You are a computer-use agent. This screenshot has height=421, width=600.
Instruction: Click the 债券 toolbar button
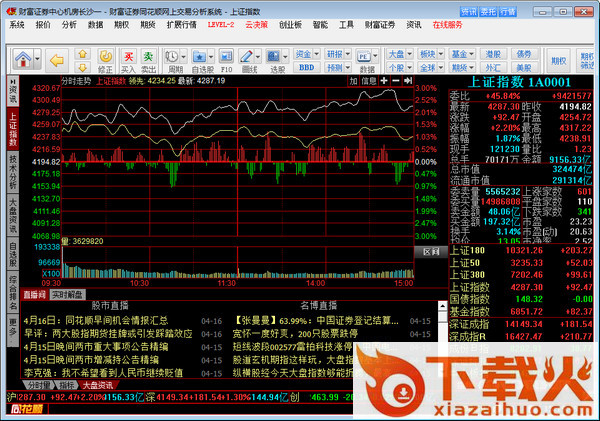click(x=524, y=54)
